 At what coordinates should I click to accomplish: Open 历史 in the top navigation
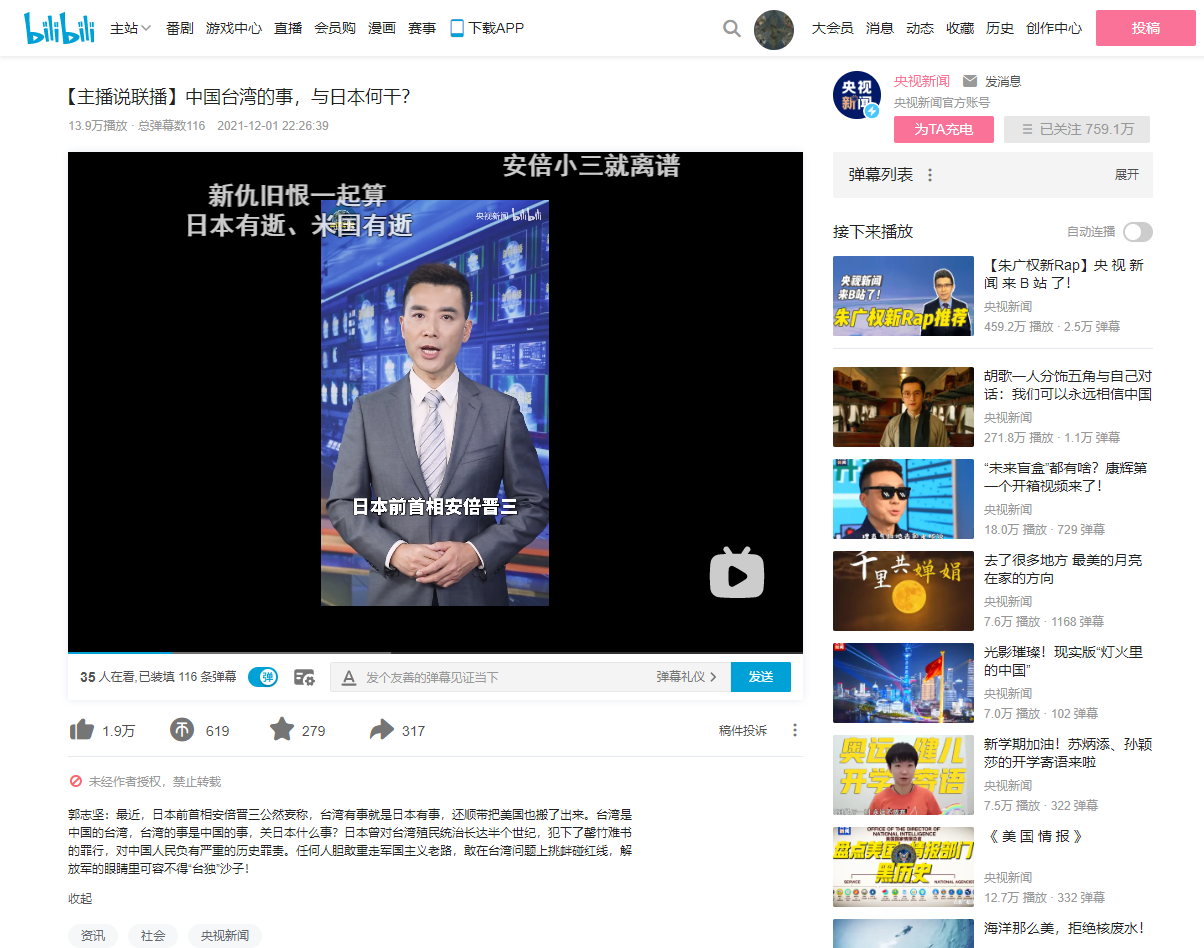tap(999, 28)
